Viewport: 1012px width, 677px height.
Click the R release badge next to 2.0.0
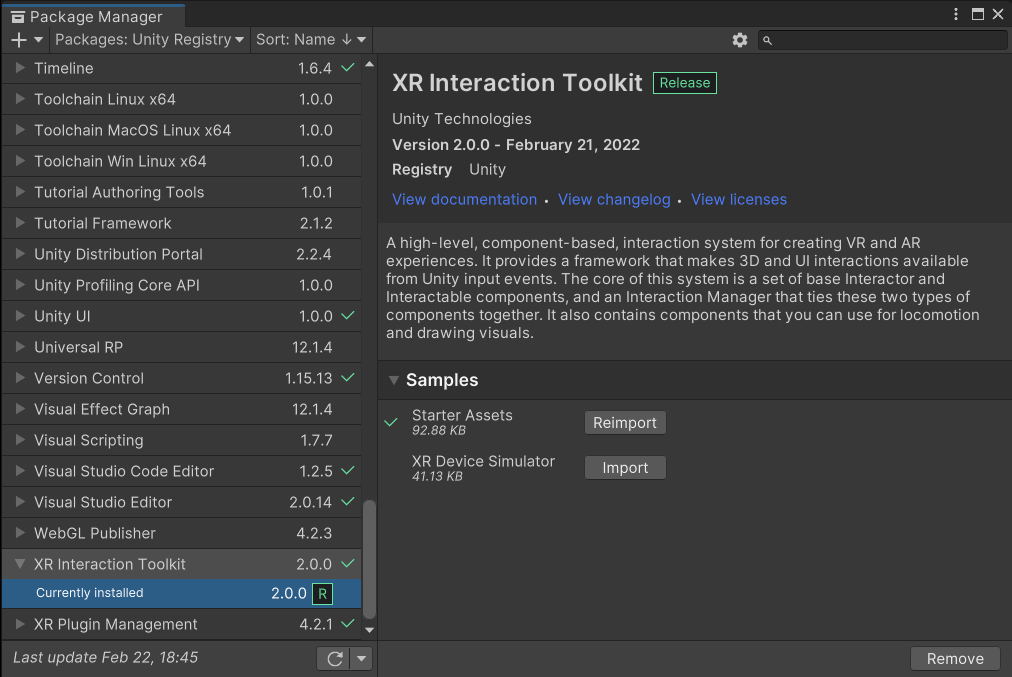322,594
